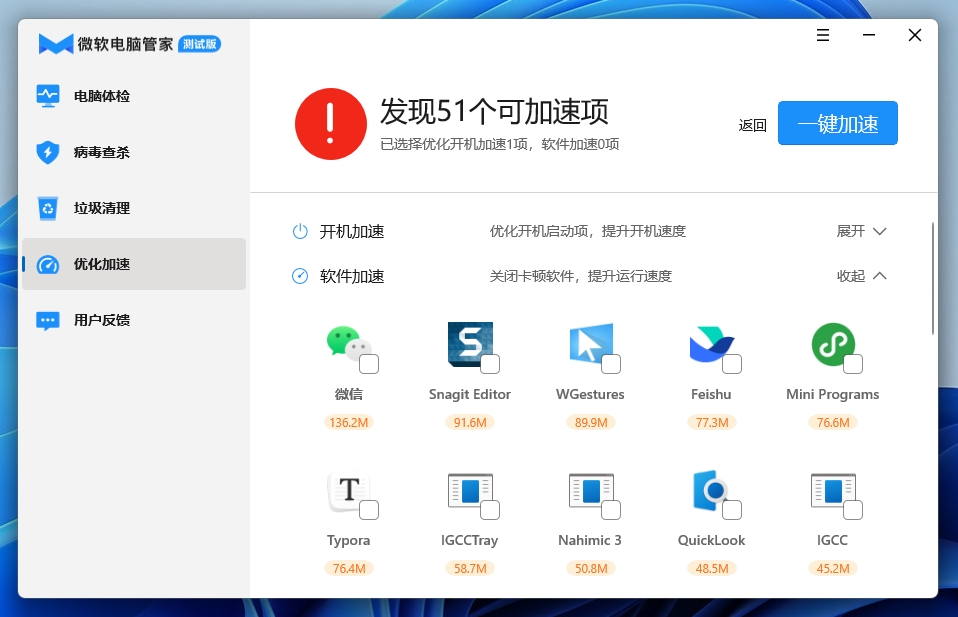Click the 病毒查杀 shield icon
Screen dimensions: 958x617
pyautogui.click(x=48, y=152)
